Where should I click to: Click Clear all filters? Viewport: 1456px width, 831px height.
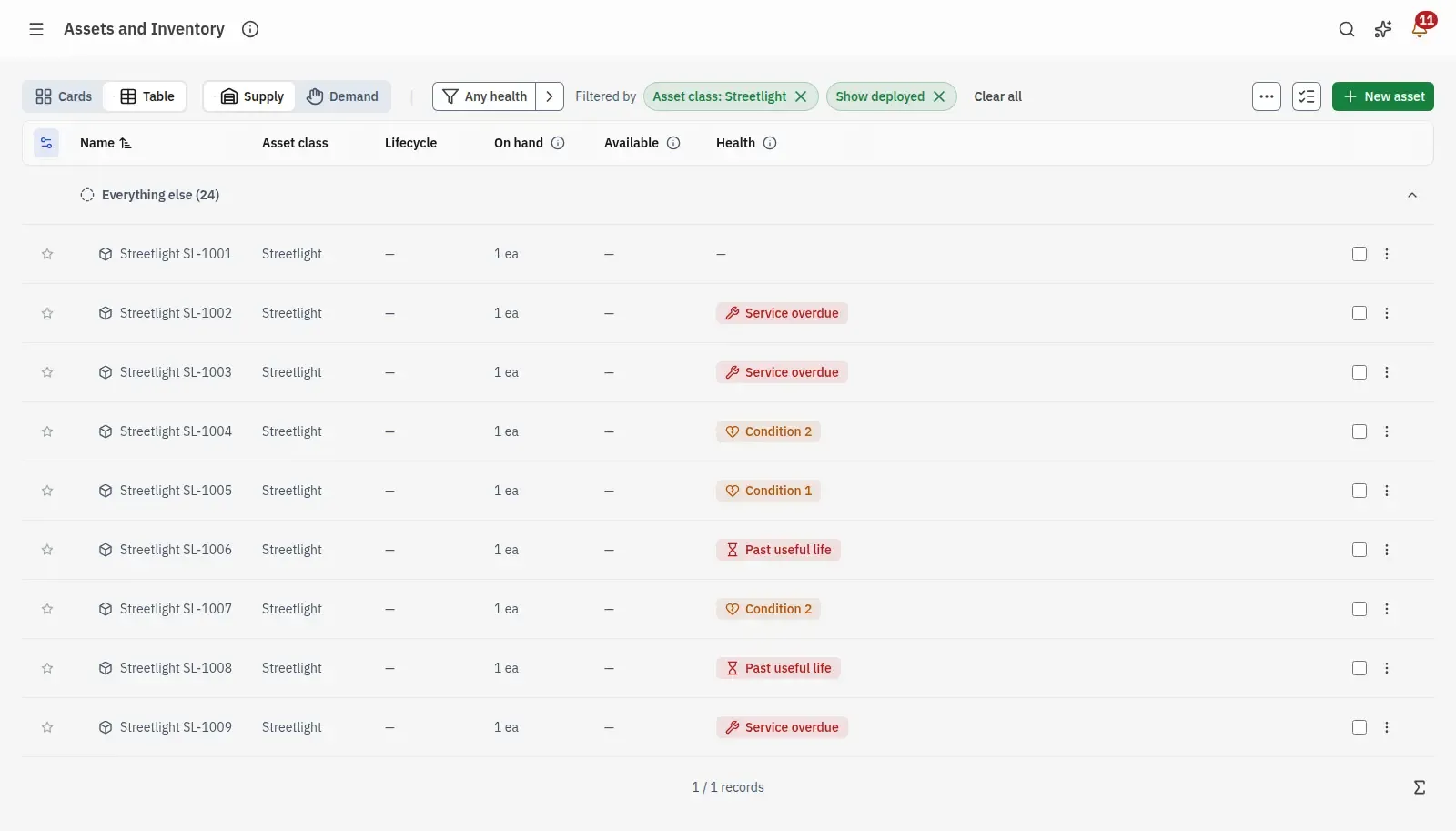[997, 96]
